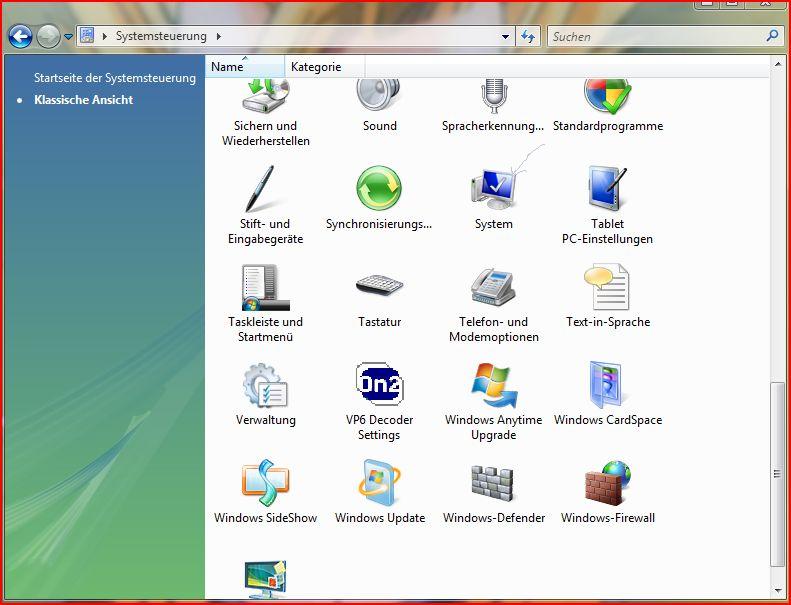The image size is (791, 605).
Task: Click the scrollbar down arrow
Action: (777, 590)
